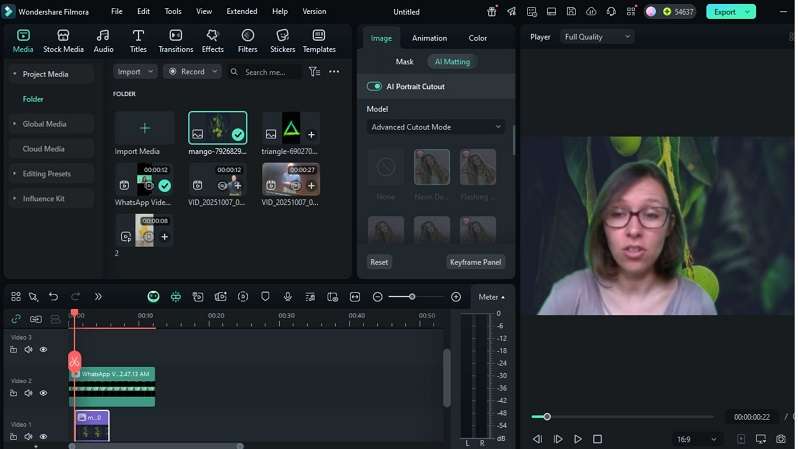Open the 16:9 aspect ratio dropdown
Image resolution: width=798 pixels, height=449 pixels.
tap(697, 439)
